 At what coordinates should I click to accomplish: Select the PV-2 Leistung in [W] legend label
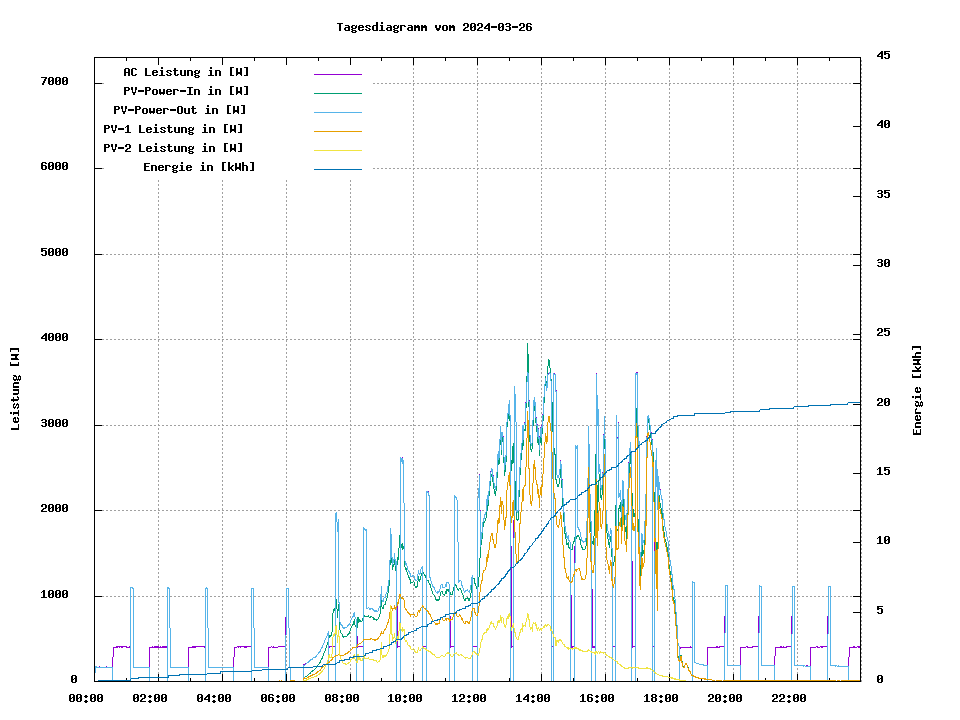click(173, 148)
